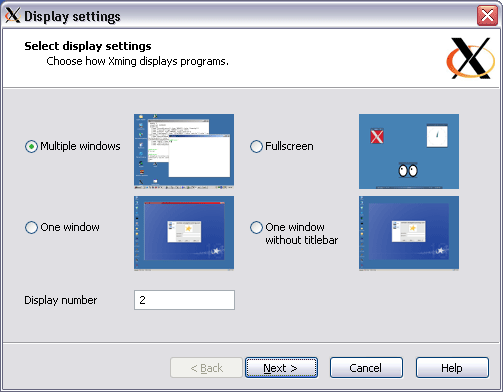Click the large Xming logo in the header

coord(471,58)
